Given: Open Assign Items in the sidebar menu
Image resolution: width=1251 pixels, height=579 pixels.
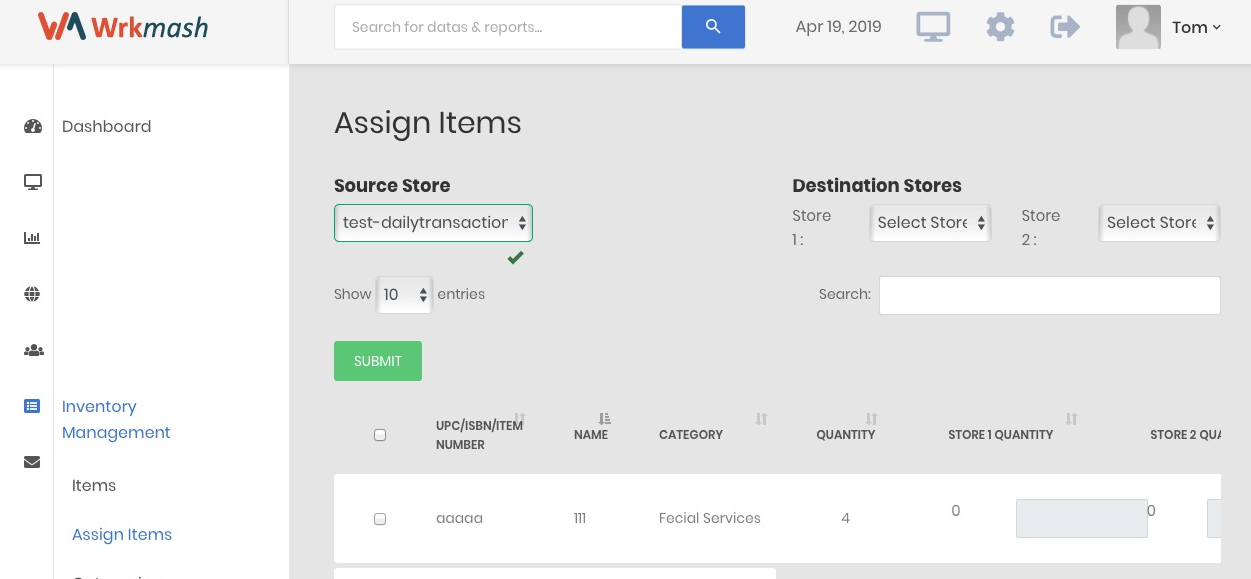Looking at the screenshot, I should (122, 535).
